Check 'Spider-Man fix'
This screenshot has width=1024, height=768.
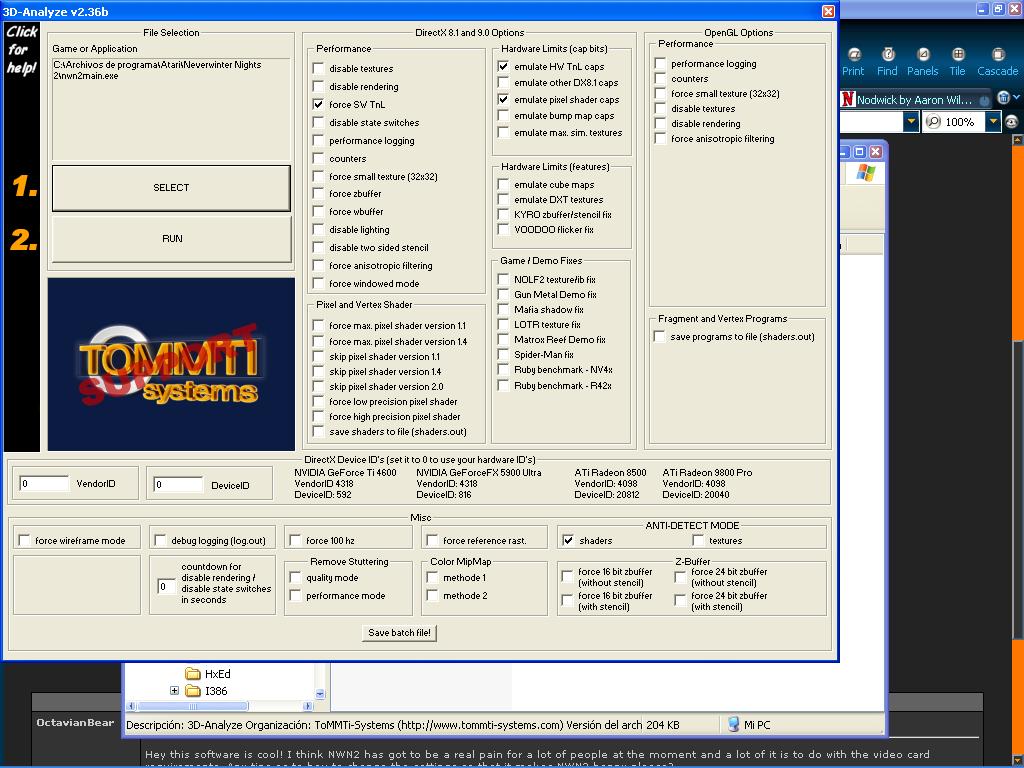tap(504, 355)
